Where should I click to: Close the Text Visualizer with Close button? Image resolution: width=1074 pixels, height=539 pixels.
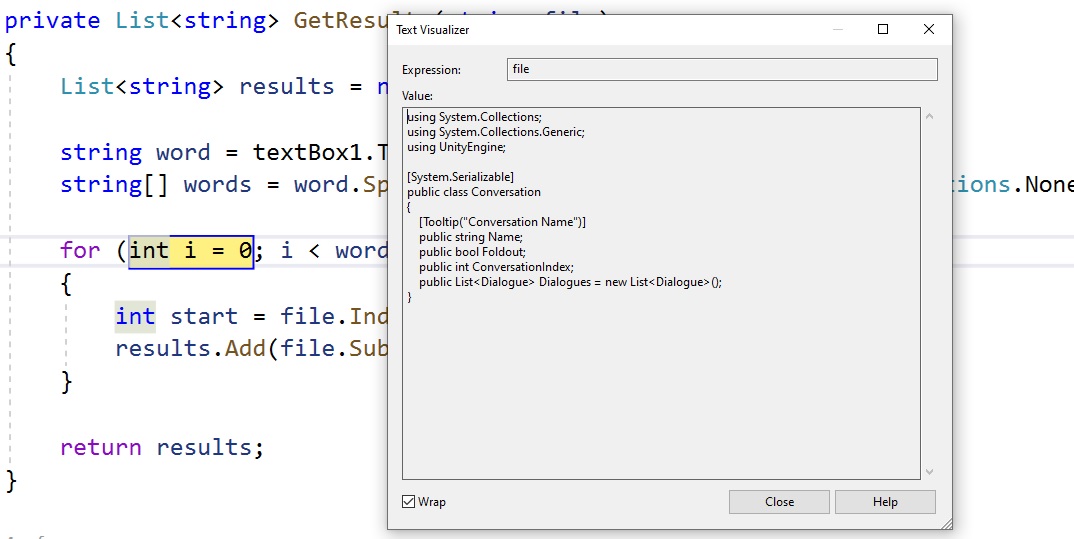click(x=779, y=502)
